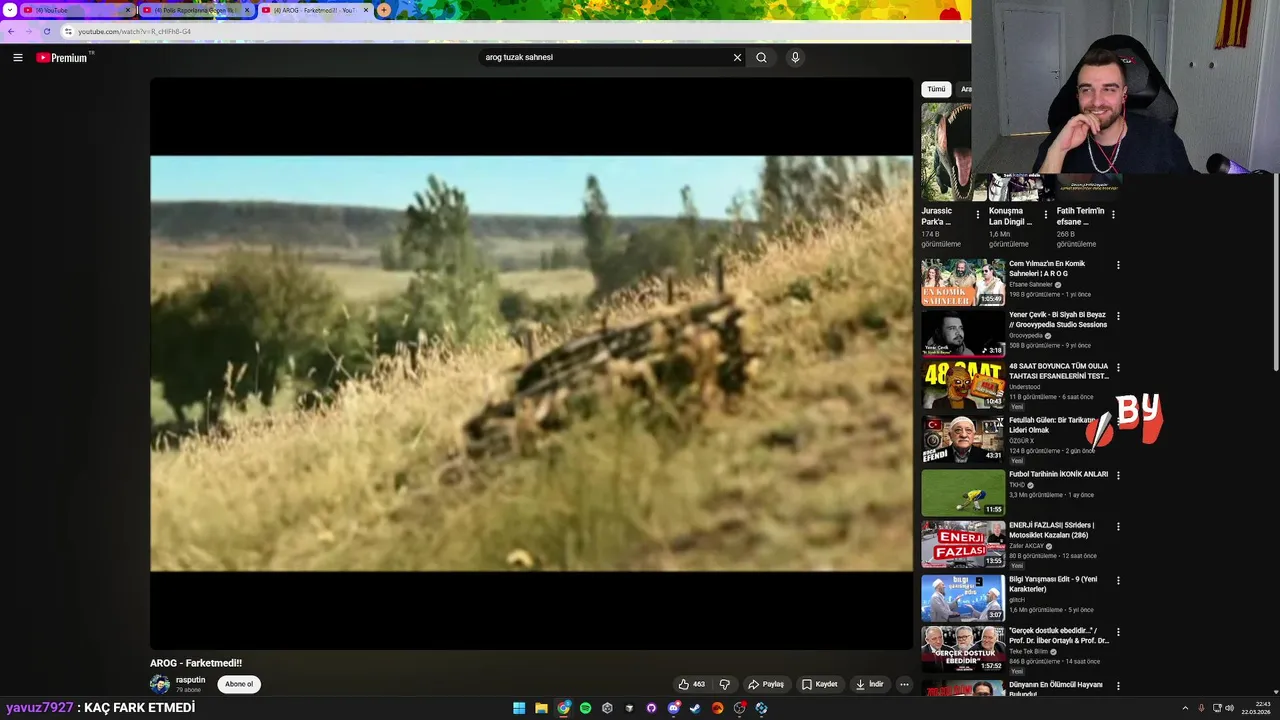Open the YouTube guide hamburger menu
This screenshot has width=1280, height=720.
[x=18, y=57]
